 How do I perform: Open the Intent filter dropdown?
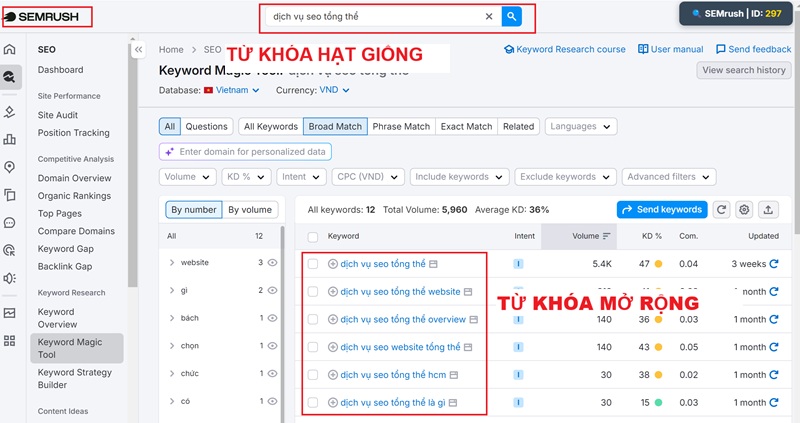click(301, 177)
